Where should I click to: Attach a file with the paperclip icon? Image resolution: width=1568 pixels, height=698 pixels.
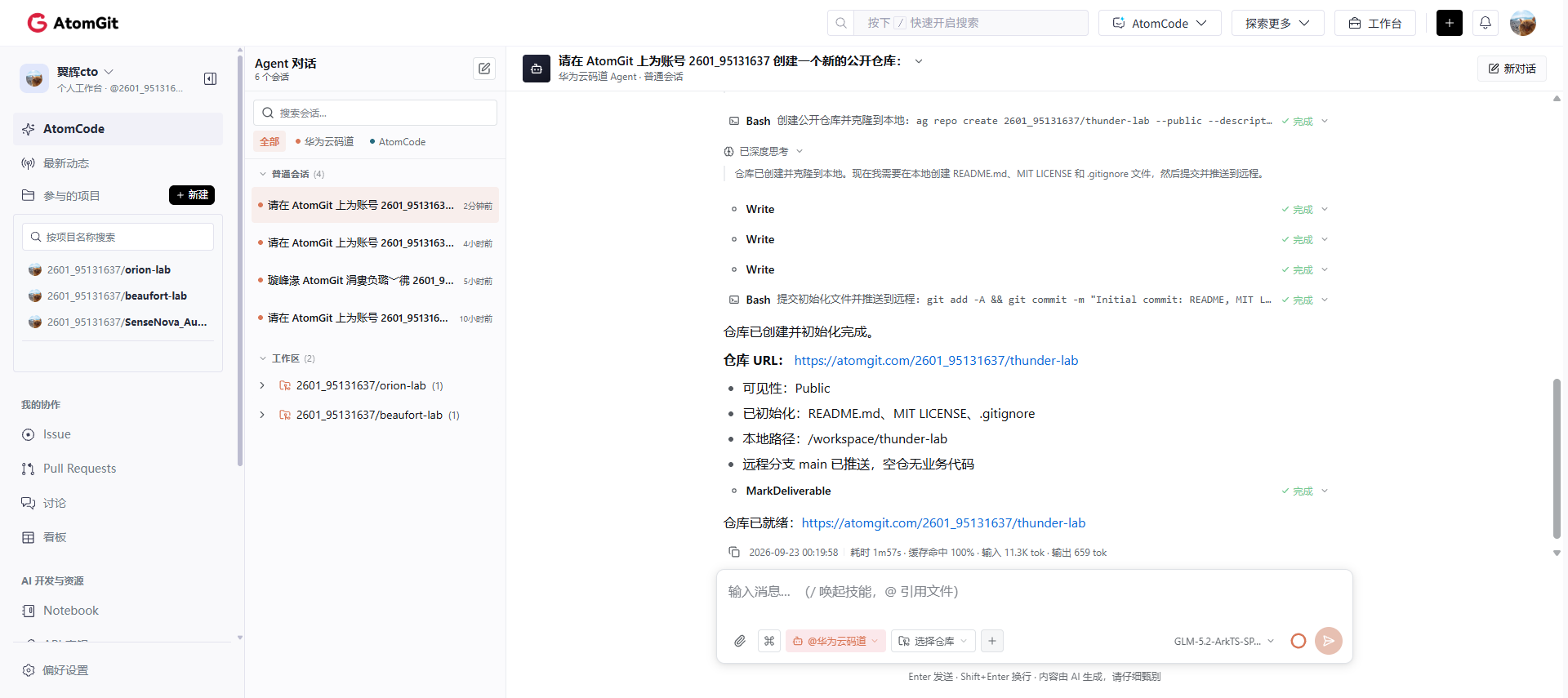coord(740,641)
